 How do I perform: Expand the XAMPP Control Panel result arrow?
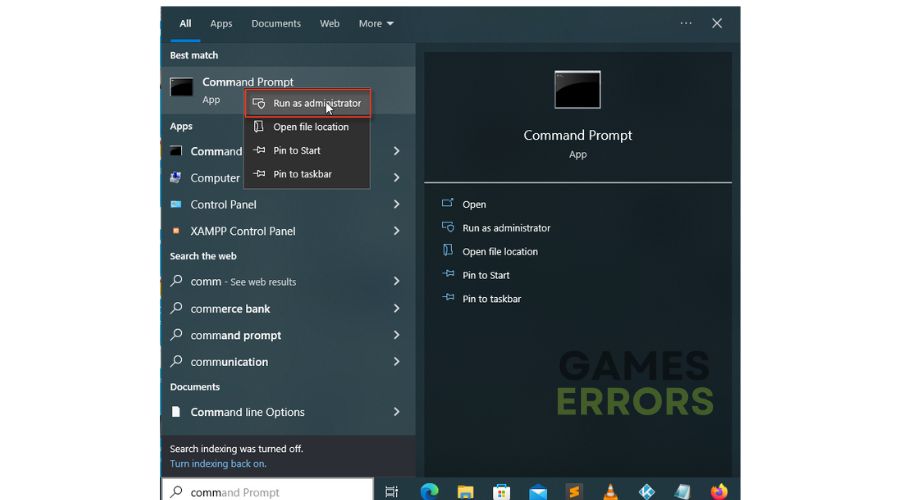397,231
